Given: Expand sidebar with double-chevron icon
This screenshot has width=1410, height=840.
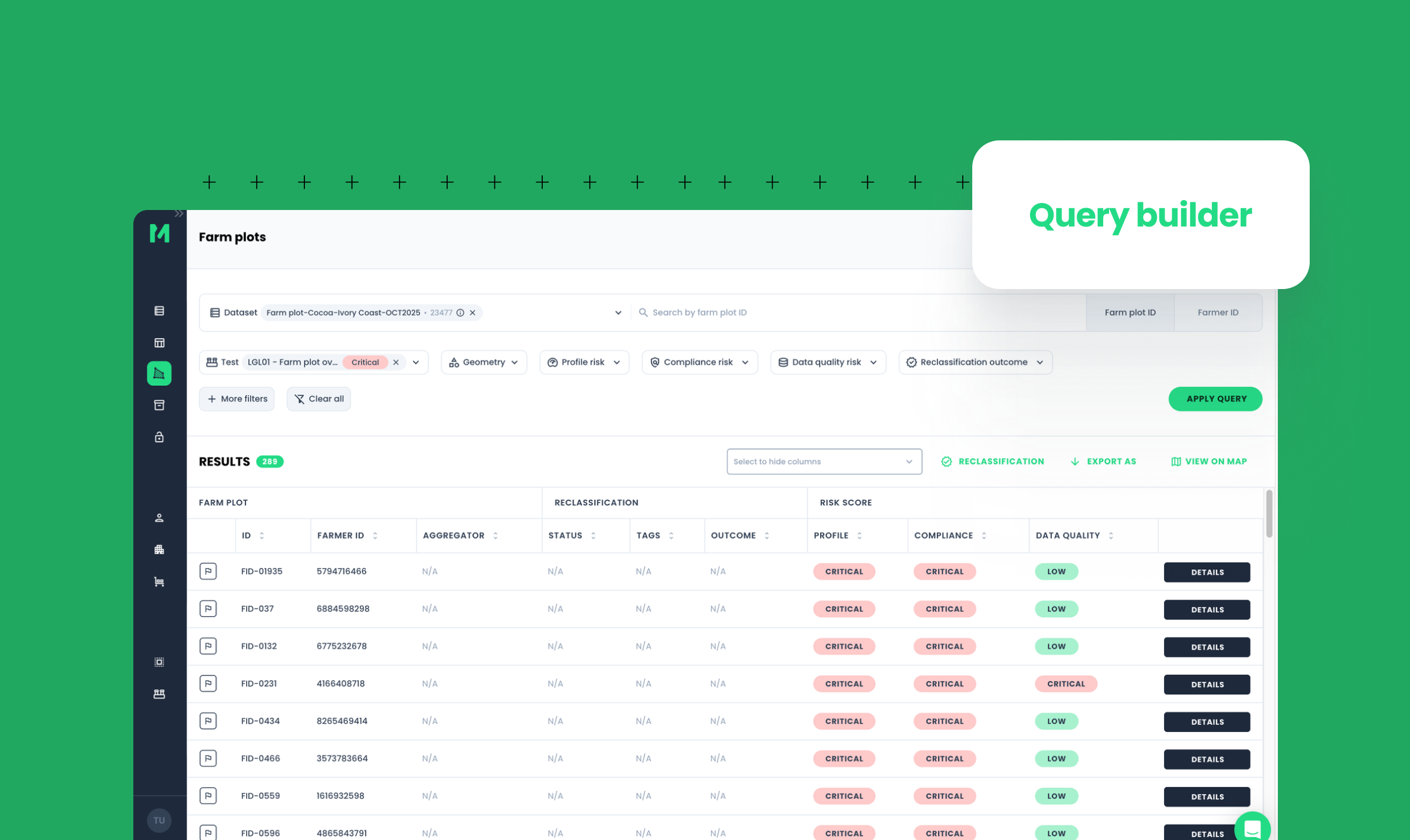Looking at the screenshot, I should pyautogui.click(x=179, y=214).
